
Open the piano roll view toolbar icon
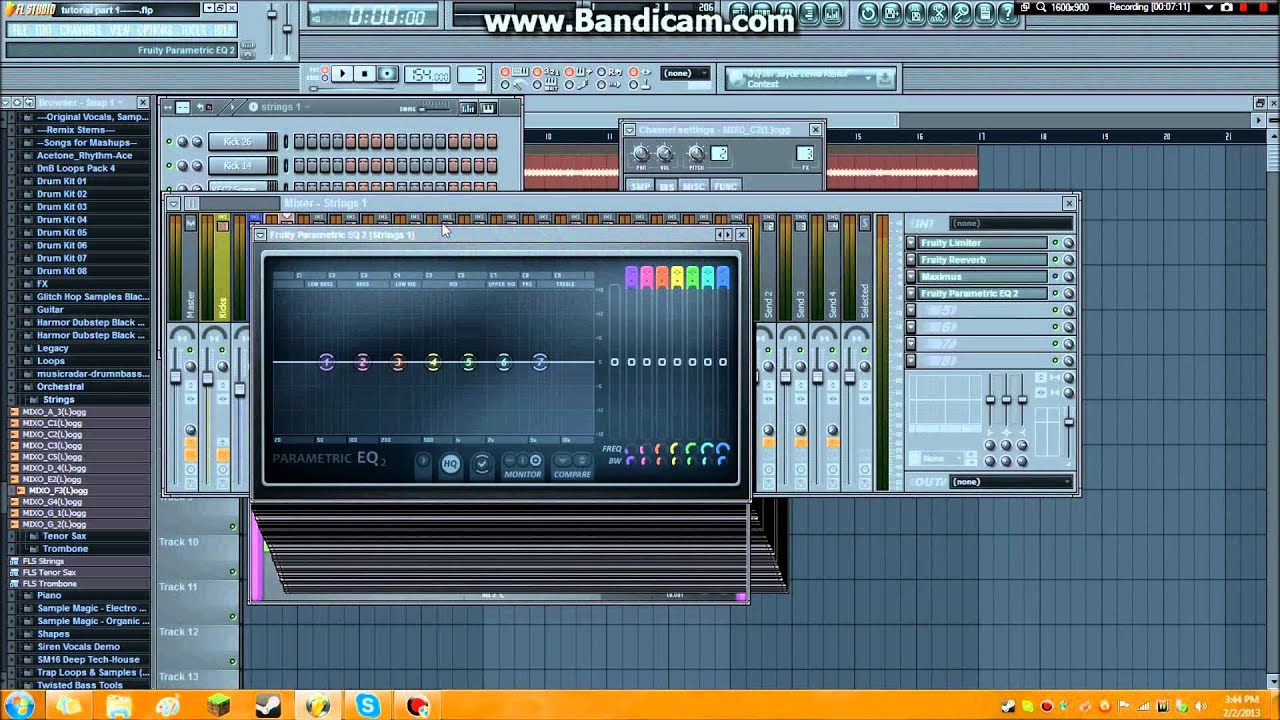tap(785, 14)
